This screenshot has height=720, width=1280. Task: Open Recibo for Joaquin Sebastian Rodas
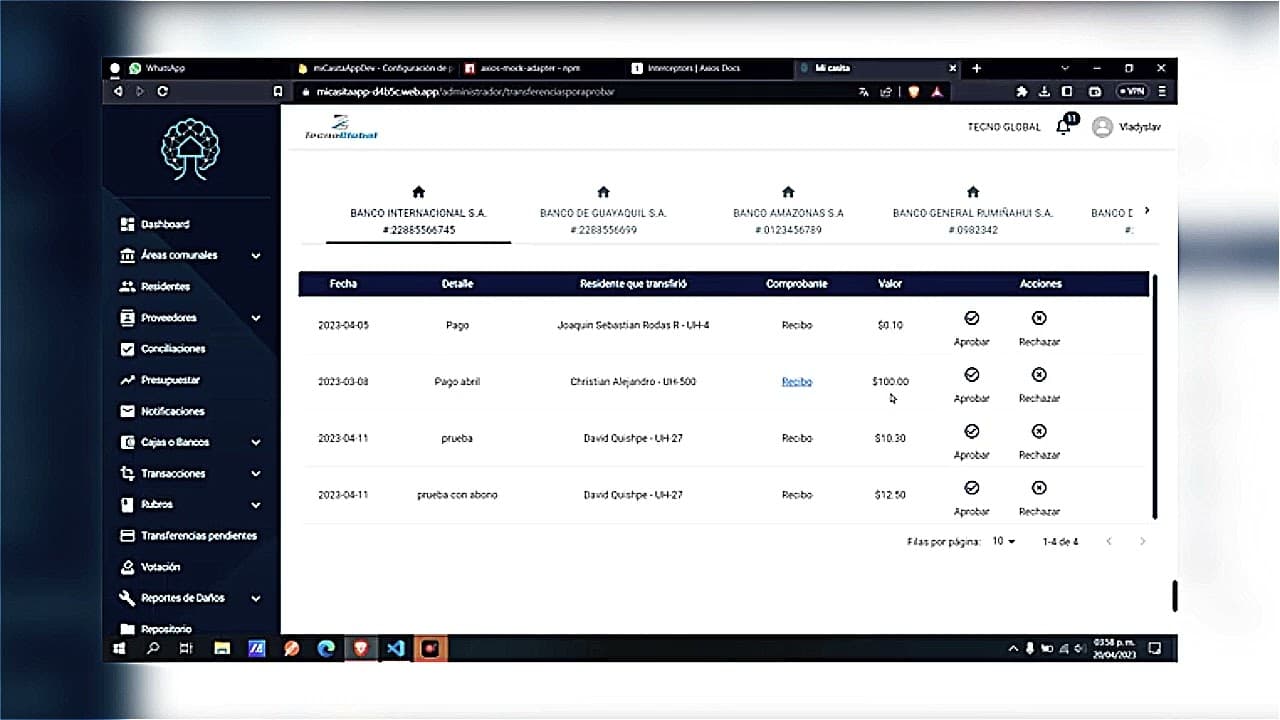coord(797,325)
